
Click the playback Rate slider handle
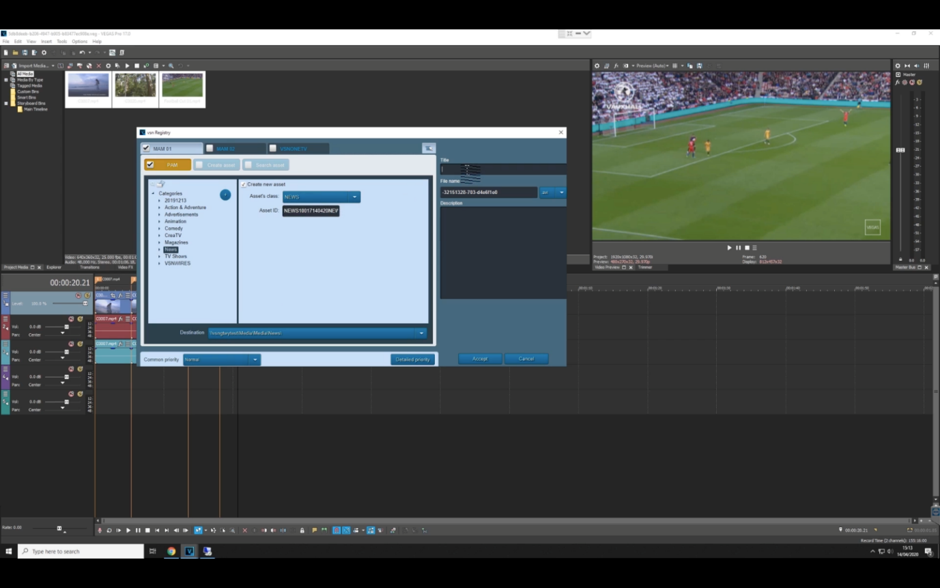click(x=59, y=528)
